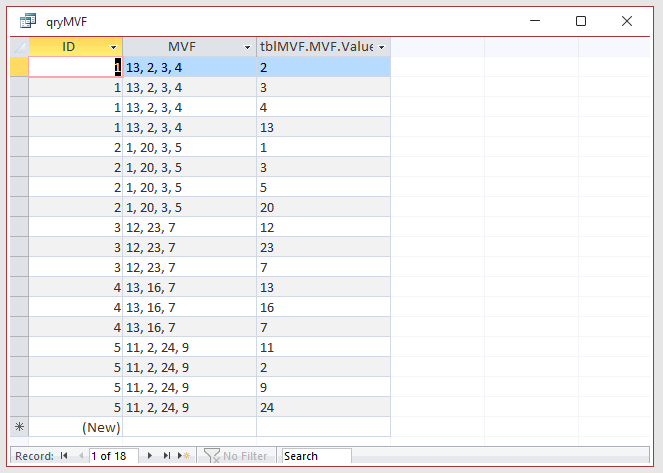
Task: Click the No Filter indicator button
Action: pos(236,456)
